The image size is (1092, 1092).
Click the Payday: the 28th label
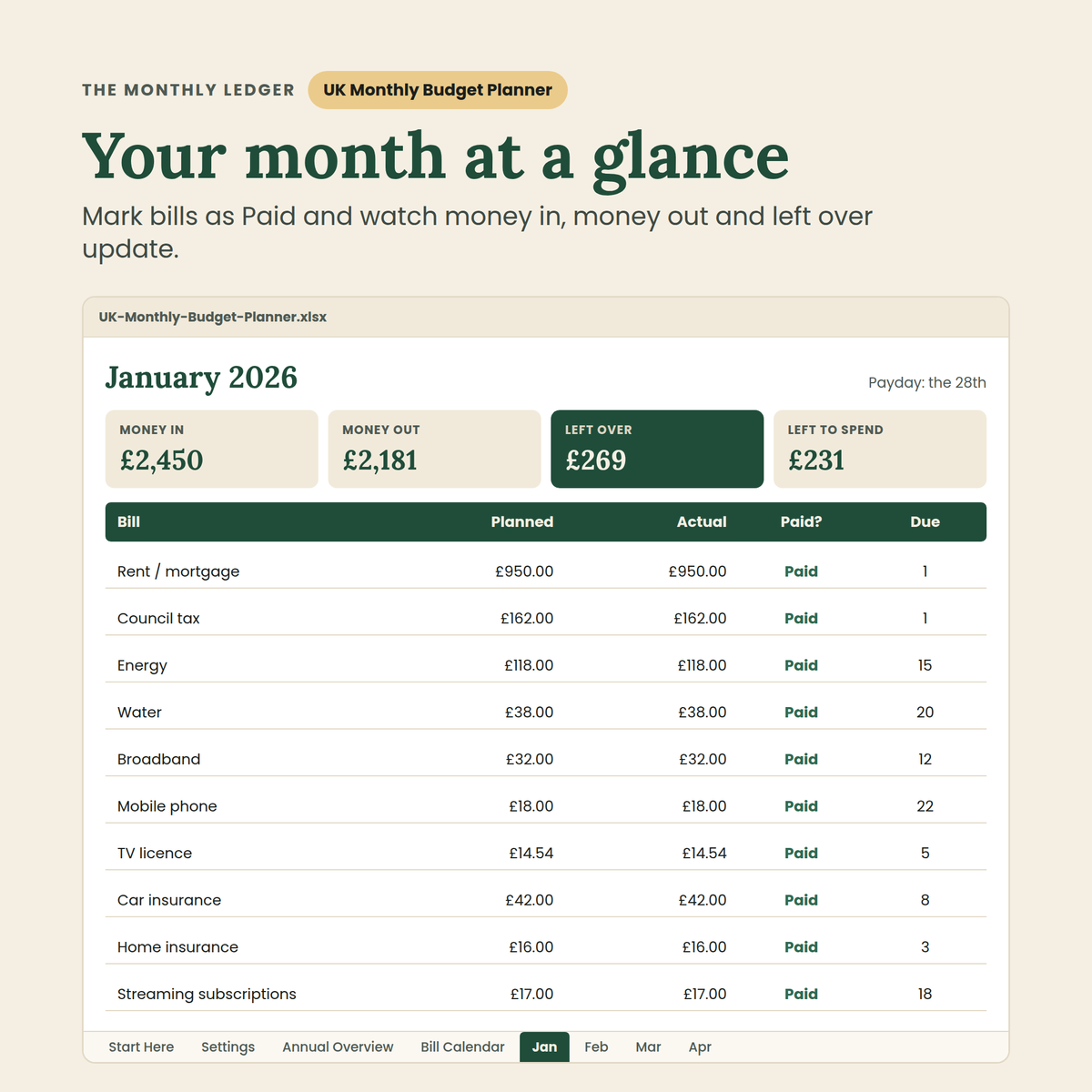pyautogui.click(x=927, y=382)
